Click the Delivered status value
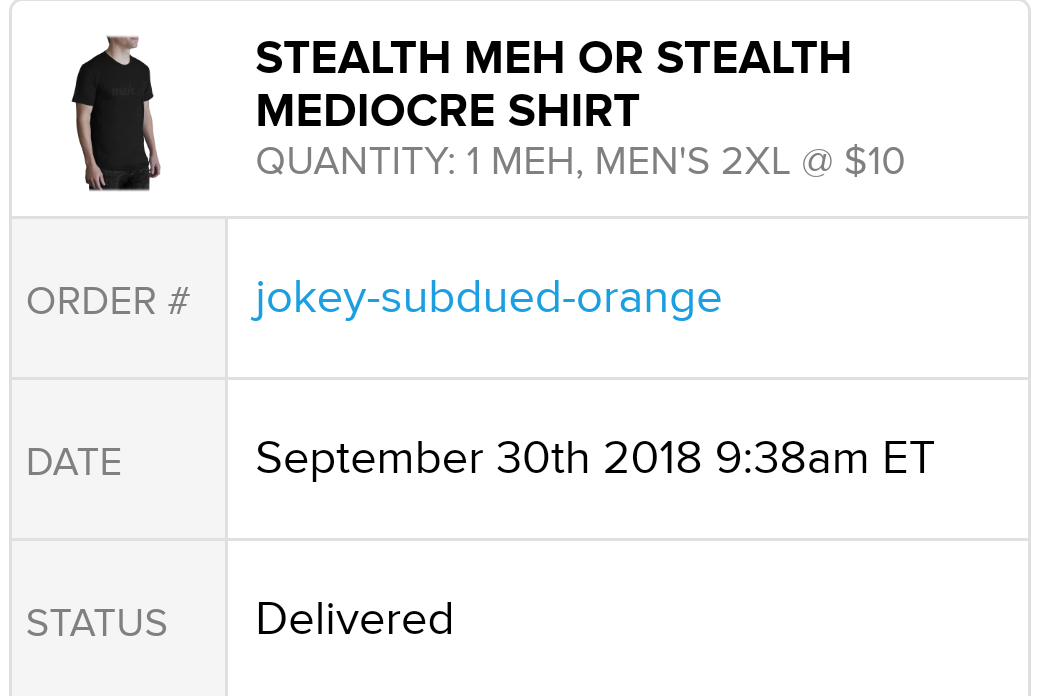The width and height of the screenshot is (1047, 696). point(354,619)
